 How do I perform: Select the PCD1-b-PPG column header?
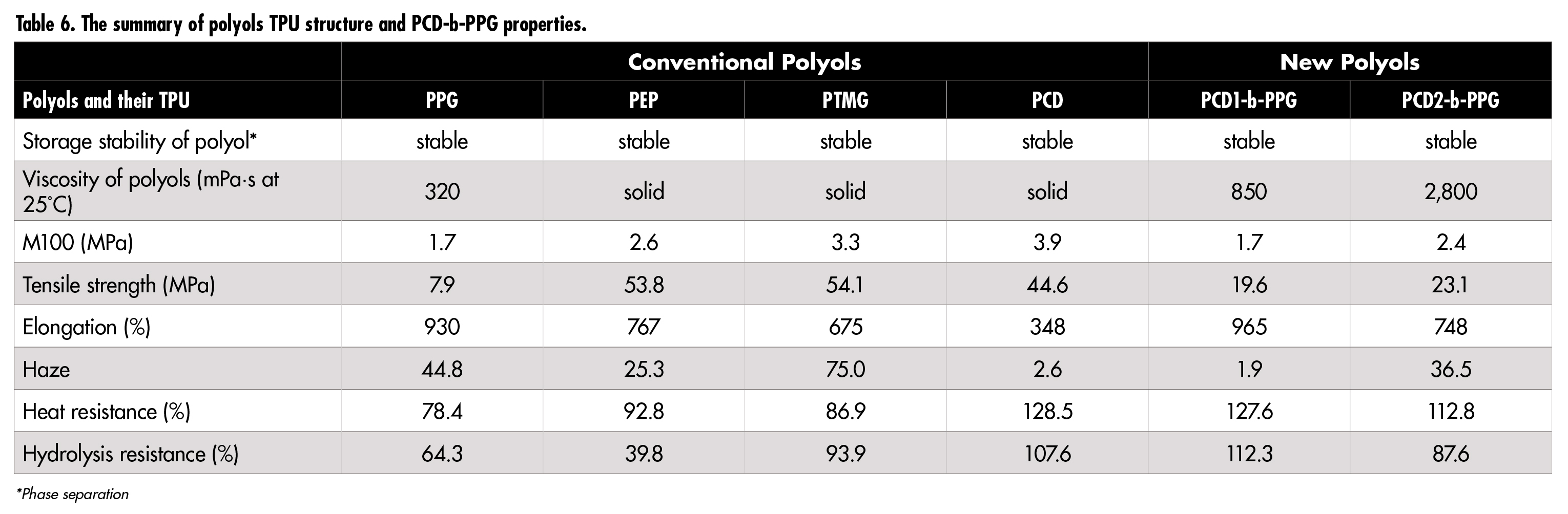tap(1248, 100)
